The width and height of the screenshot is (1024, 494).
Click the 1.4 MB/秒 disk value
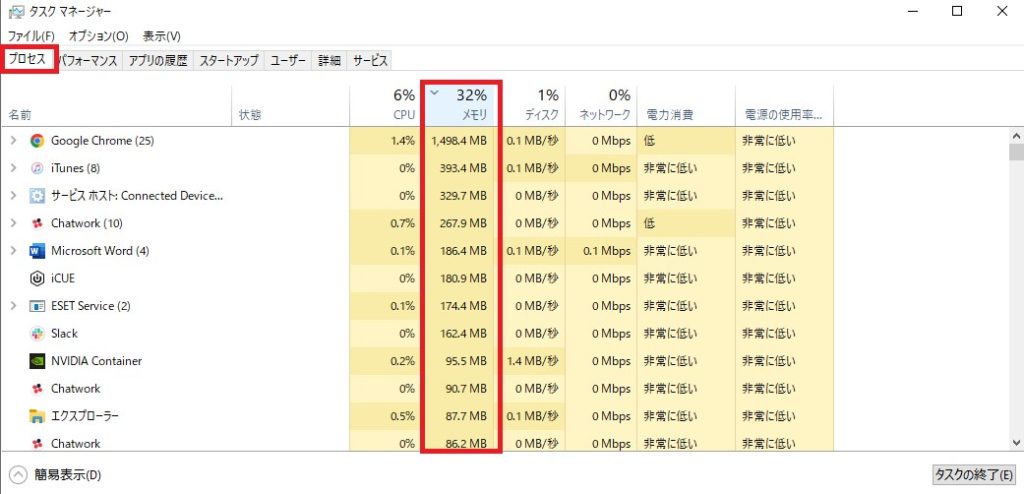coord(532,361)
